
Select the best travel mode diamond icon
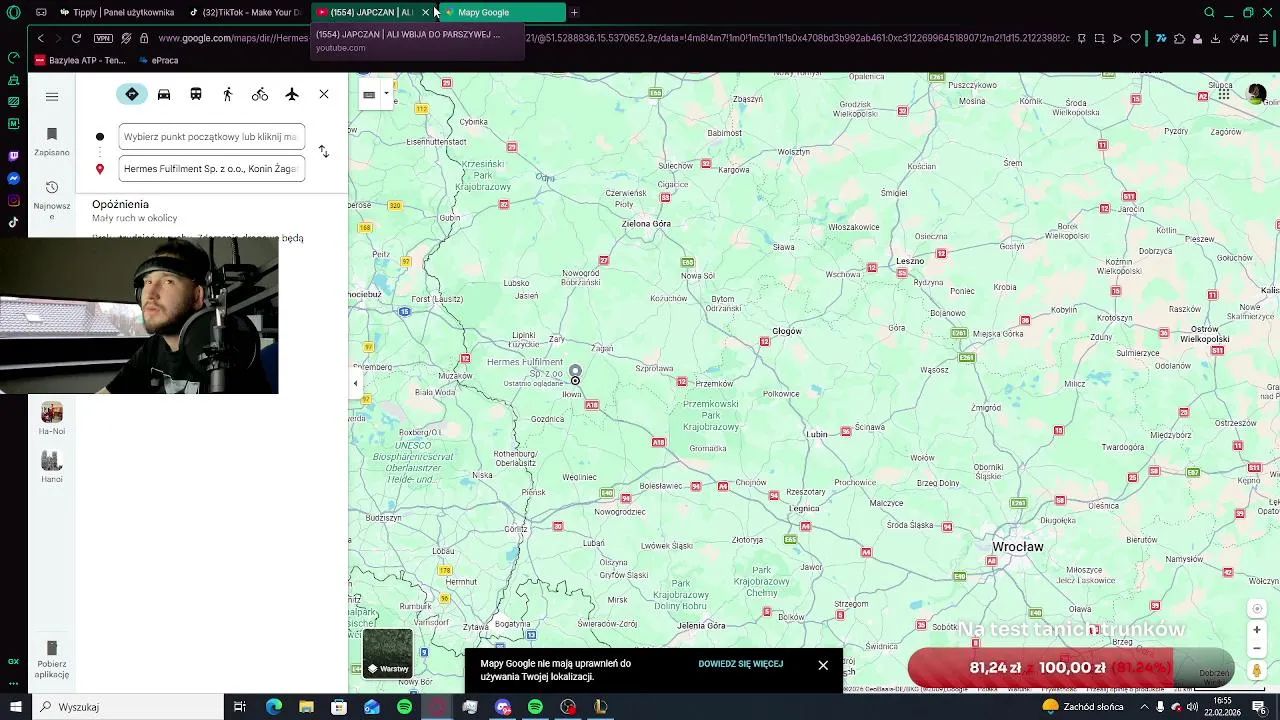132,94
